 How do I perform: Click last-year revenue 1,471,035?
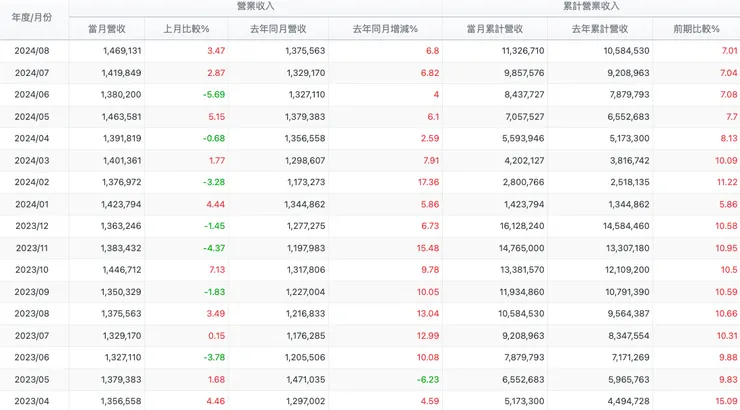tap(305, 380)
